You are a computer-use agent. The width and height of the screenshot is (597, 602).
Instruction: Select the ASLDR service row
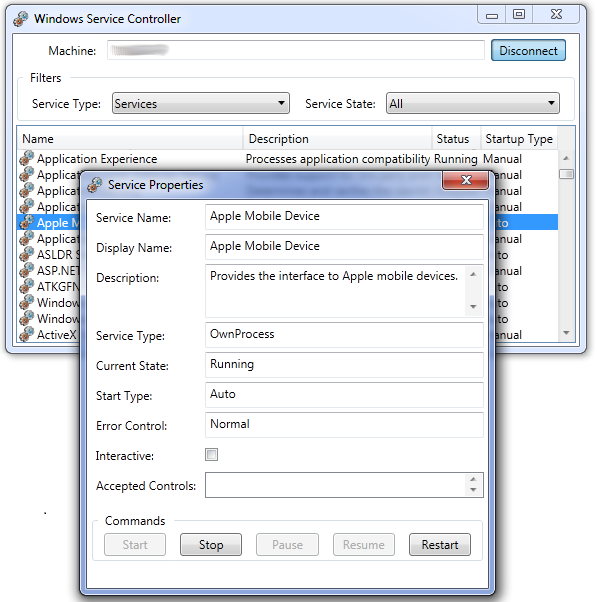(x=49, y=255)
